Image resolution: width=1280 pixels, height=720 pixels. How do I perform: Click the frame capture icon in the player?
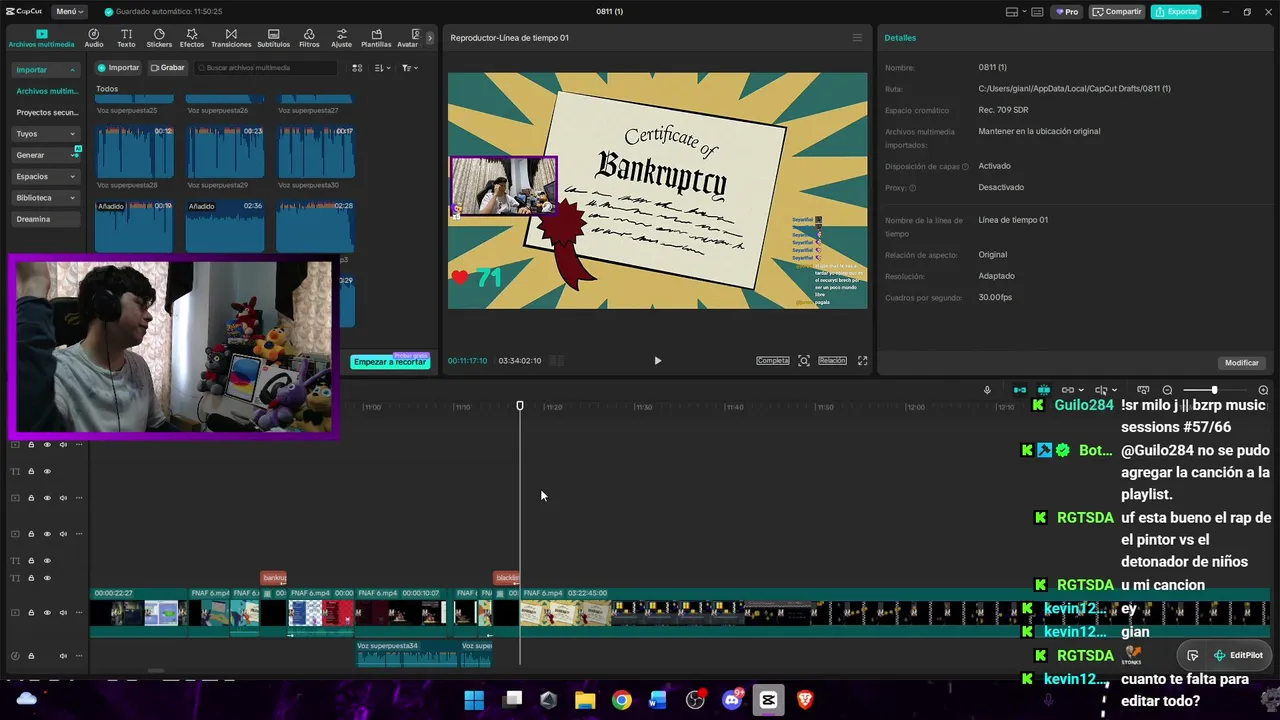click(x=804, y=361)
